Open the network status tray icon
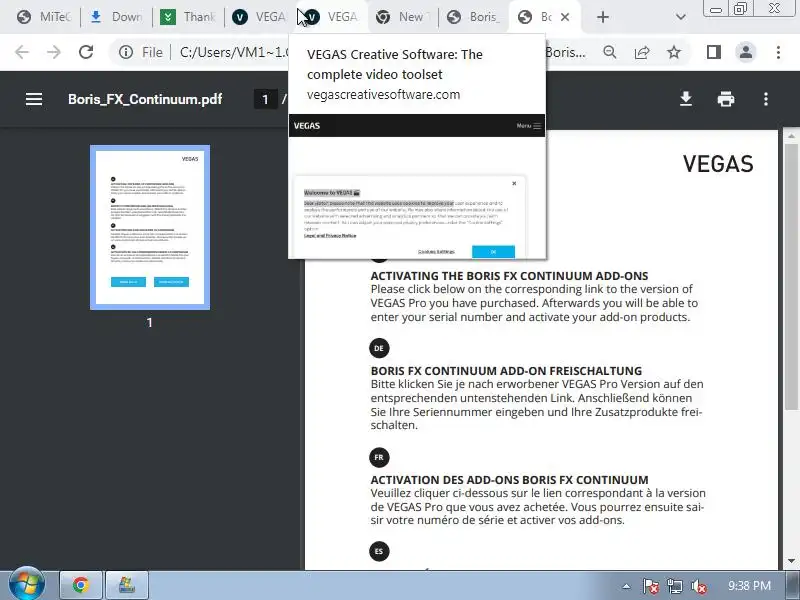The height and width of the screenshot is (600, 800). click(x=674, y=586)
